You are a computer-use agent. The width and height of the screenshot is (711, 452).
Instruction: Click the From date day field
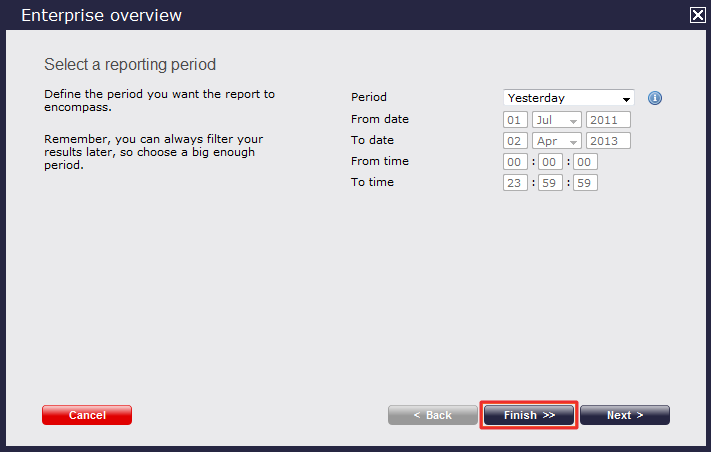pyautogui.click(x=515, y=120)
